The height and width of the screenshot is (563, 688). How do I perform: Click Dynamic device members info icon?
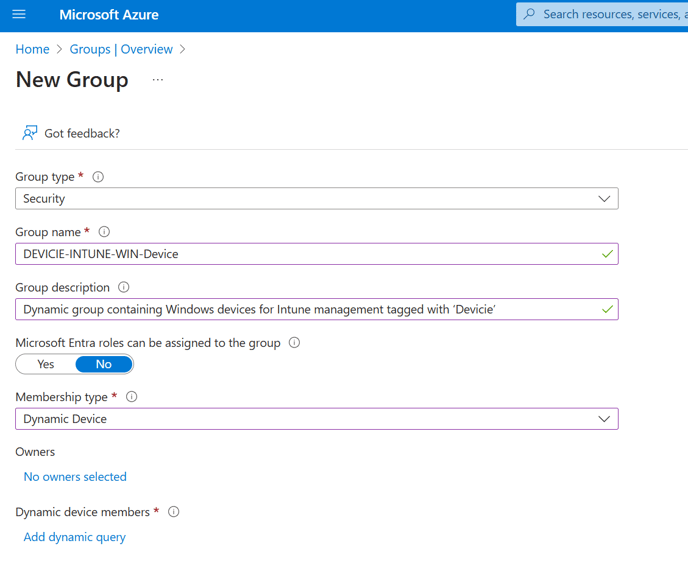pos(174,512)
